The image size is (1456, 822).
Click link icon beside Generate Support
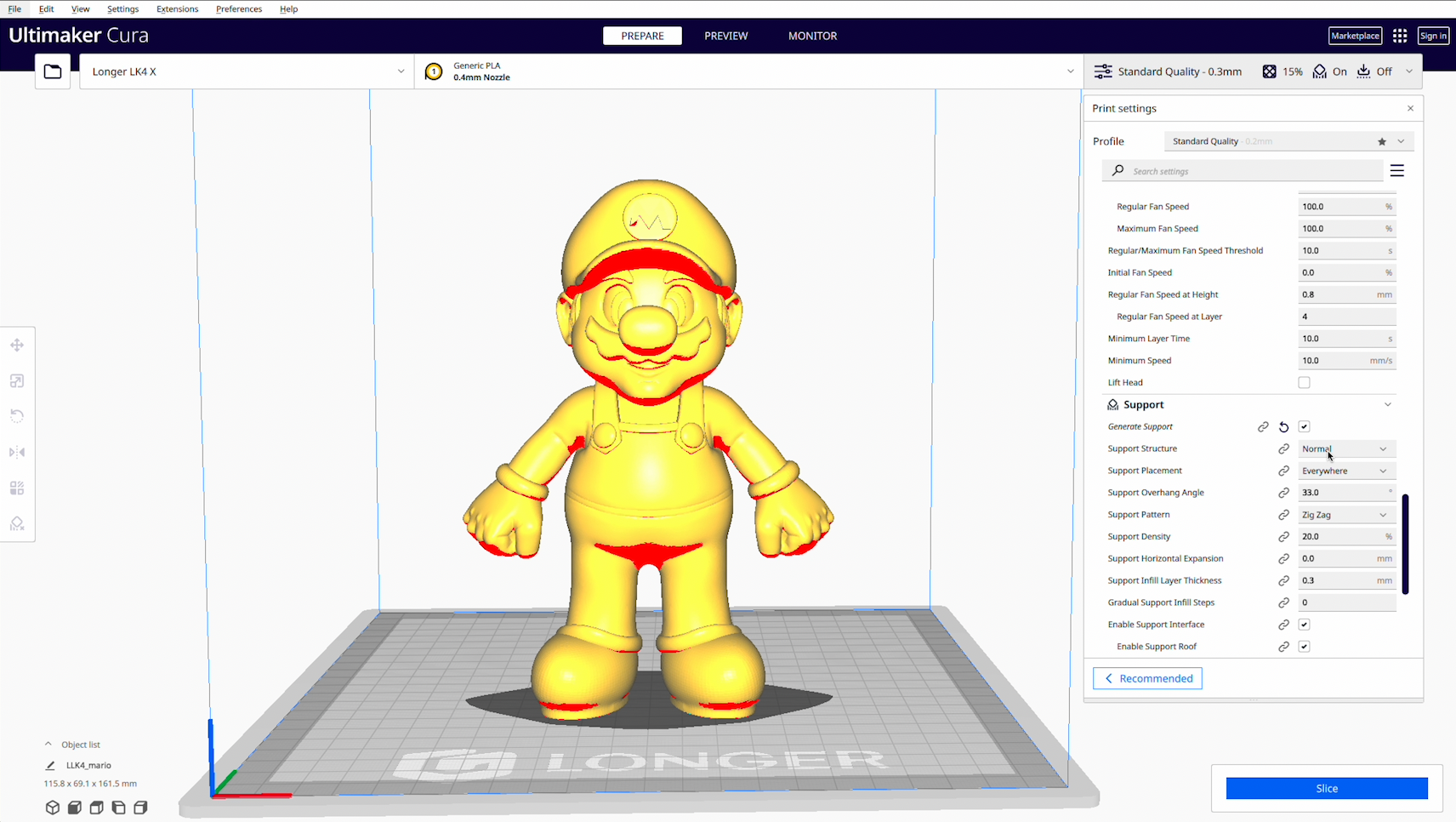point(1263,427)
